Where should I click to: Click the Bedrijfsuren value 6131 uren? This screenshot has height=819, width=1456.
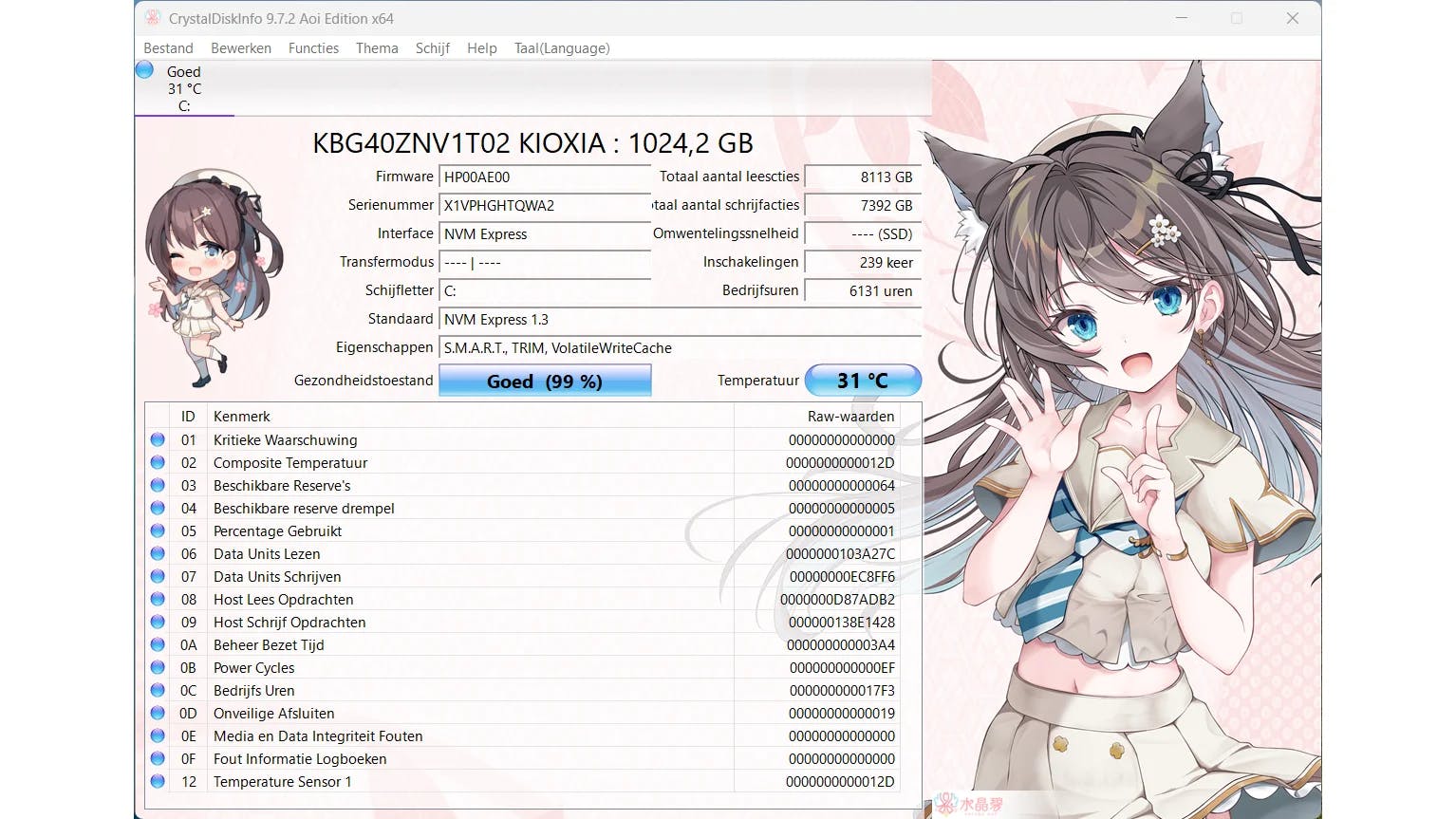pos(863,290)
